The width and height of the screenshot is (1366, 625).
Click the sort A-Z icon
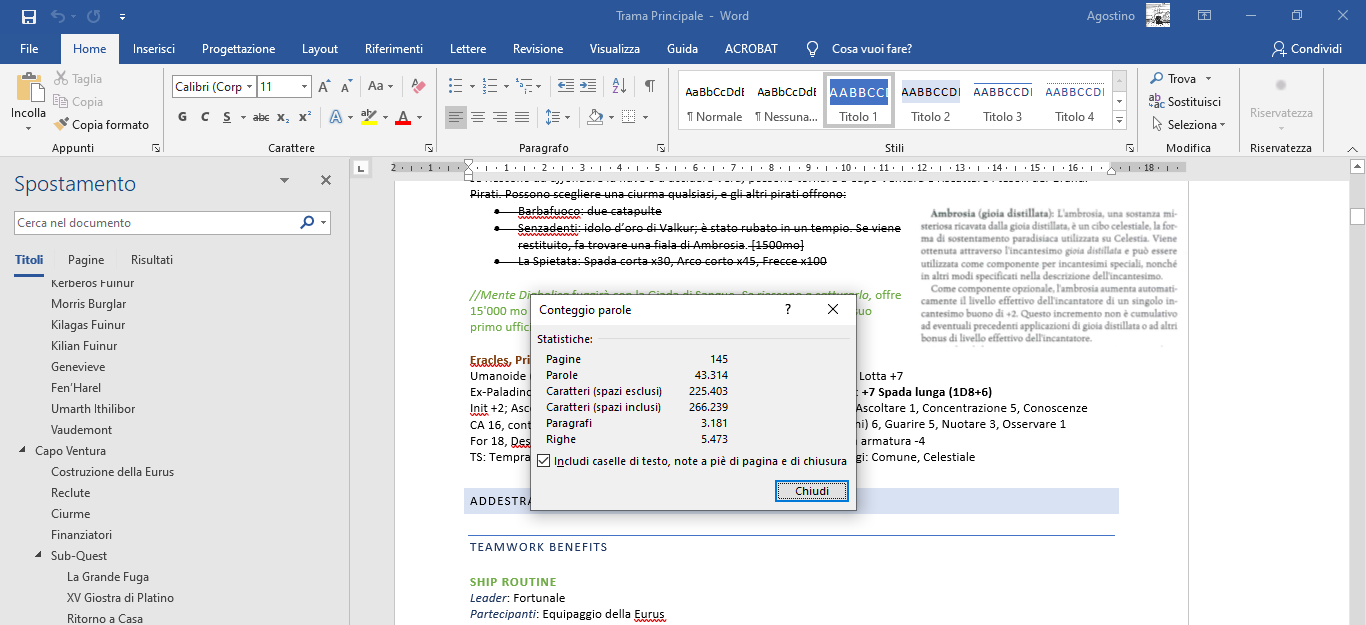(x=619, y=86)
